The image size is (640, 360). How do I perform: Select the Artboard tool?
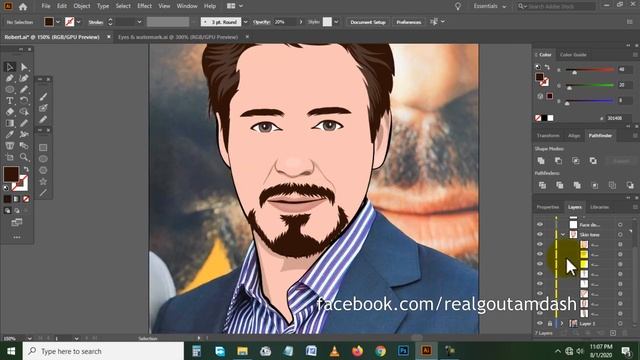pyautogui.click(x=10, y=157)
